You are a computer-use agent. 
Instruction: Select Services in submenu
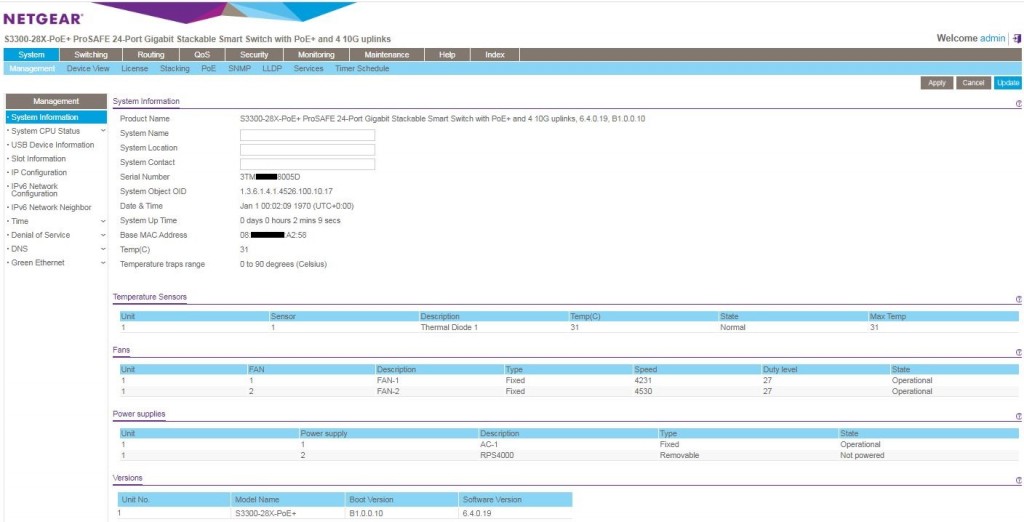tap(308, 69)
